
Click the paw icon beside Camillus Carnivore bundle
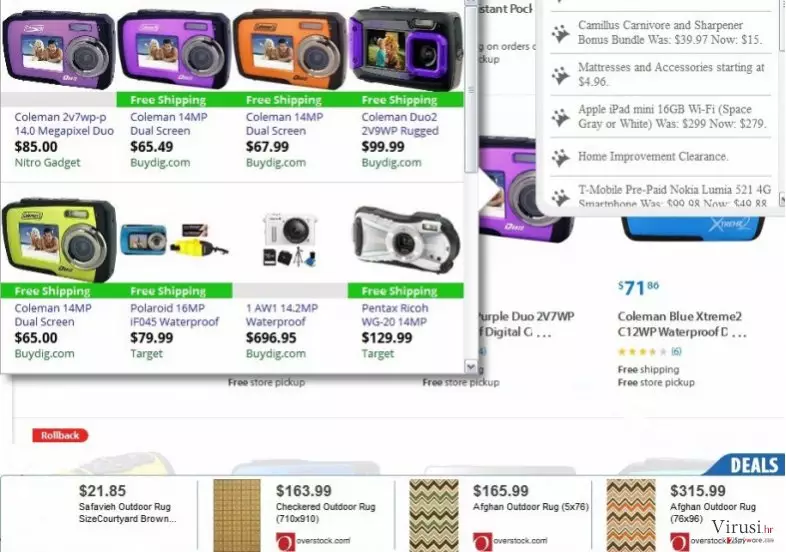pyautogui.click(x=561, y=33)
